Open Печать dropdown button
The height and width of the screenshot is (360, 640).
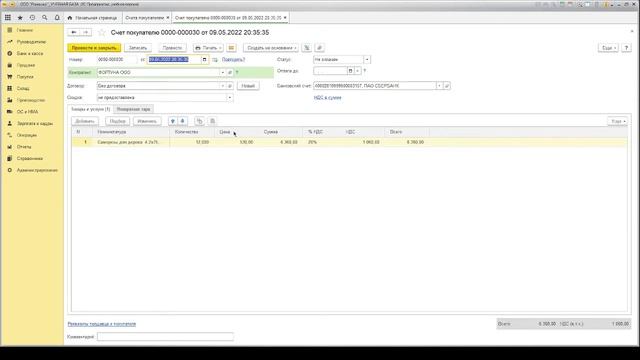pyautogui.click(x=208, y=48)
